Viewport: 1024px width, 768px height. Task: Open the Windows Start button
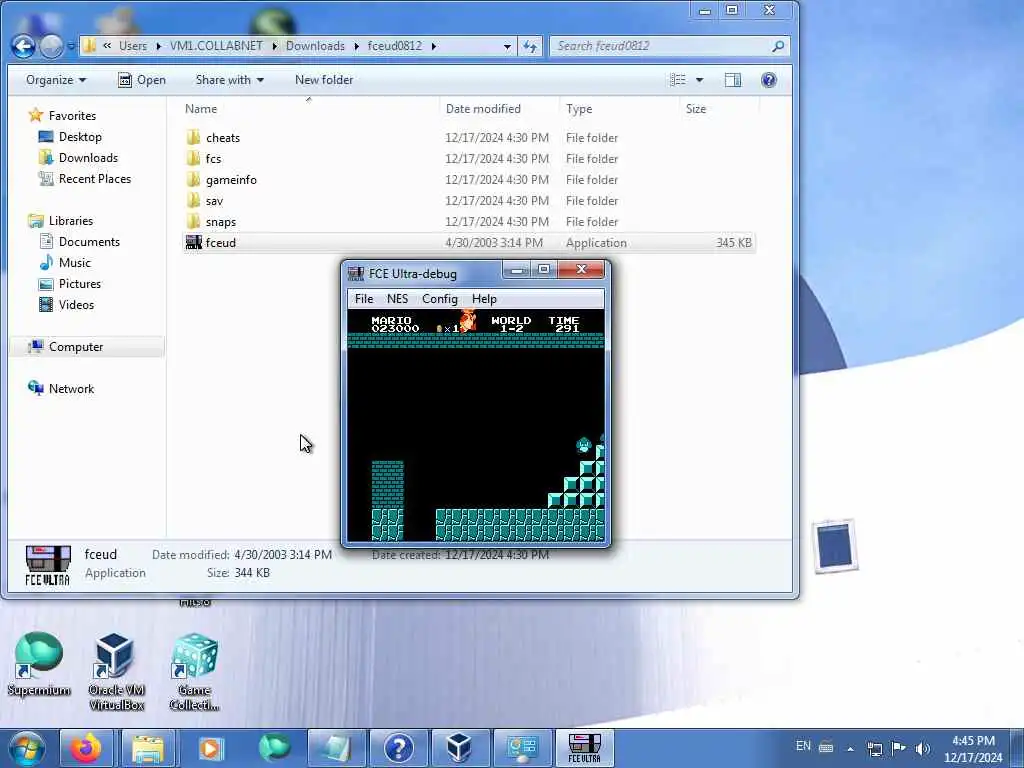point(27,748)
